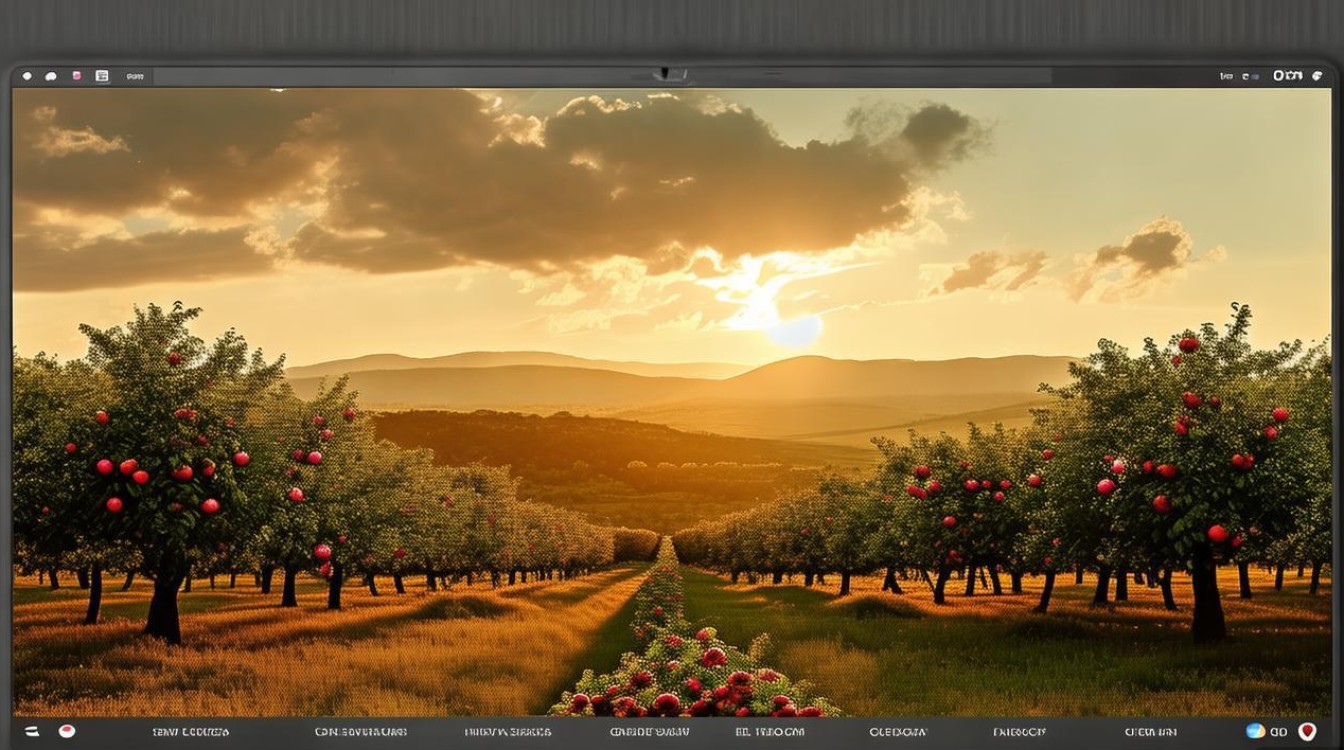
Task: Open the white cloud icon in top bar
Action: [x=51, y=76]
